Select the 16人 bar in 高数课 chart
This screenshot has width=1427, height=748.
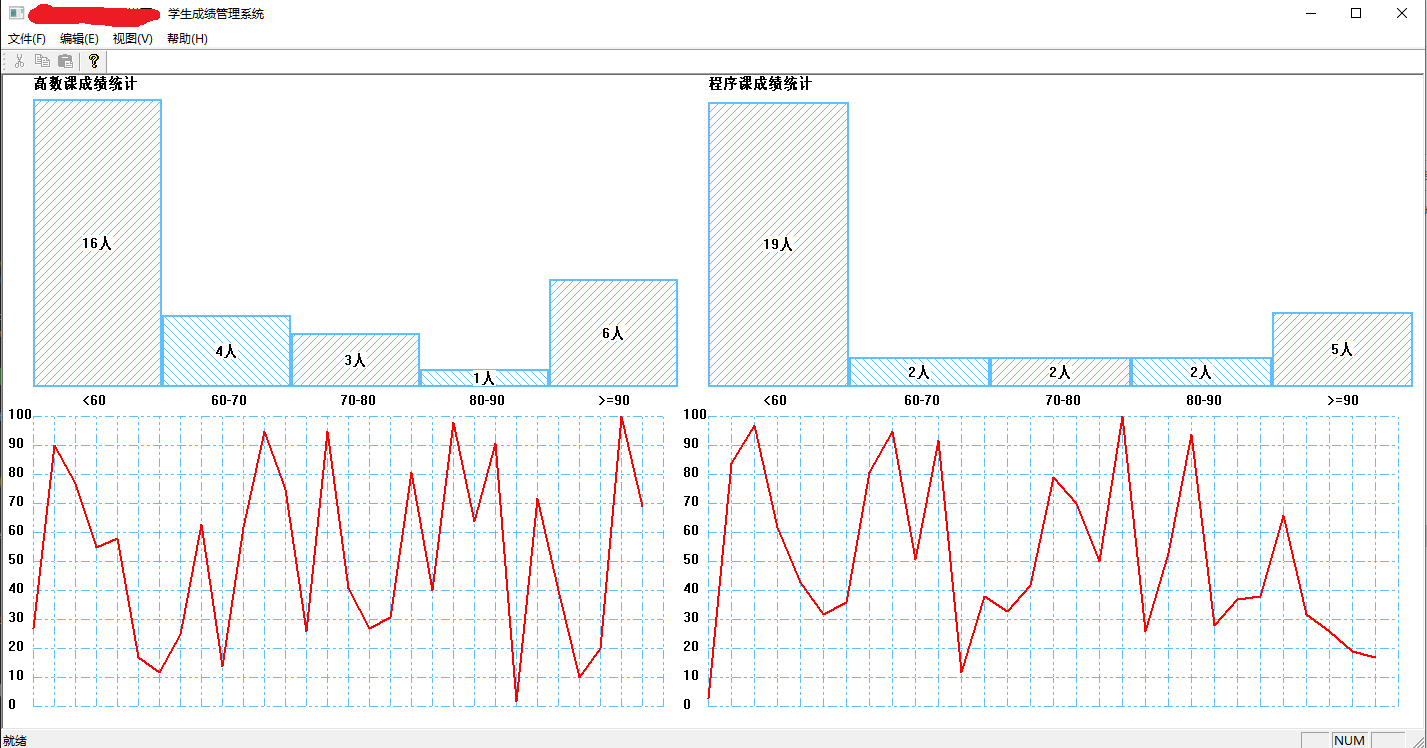(x=97, y=243)
